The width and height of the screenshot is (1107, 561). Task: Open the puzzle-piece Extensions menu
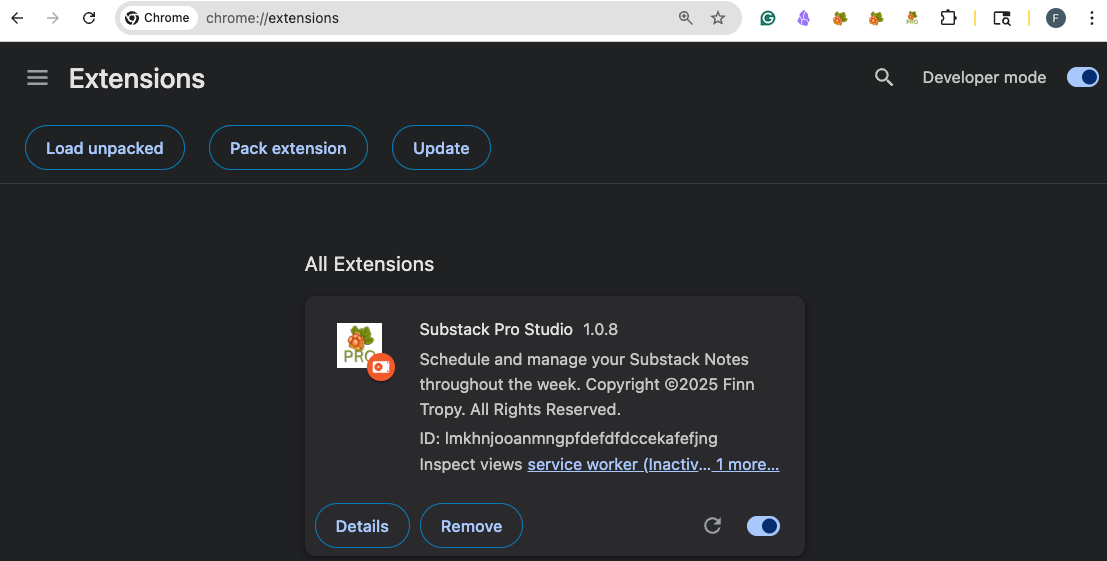point(948,18)
